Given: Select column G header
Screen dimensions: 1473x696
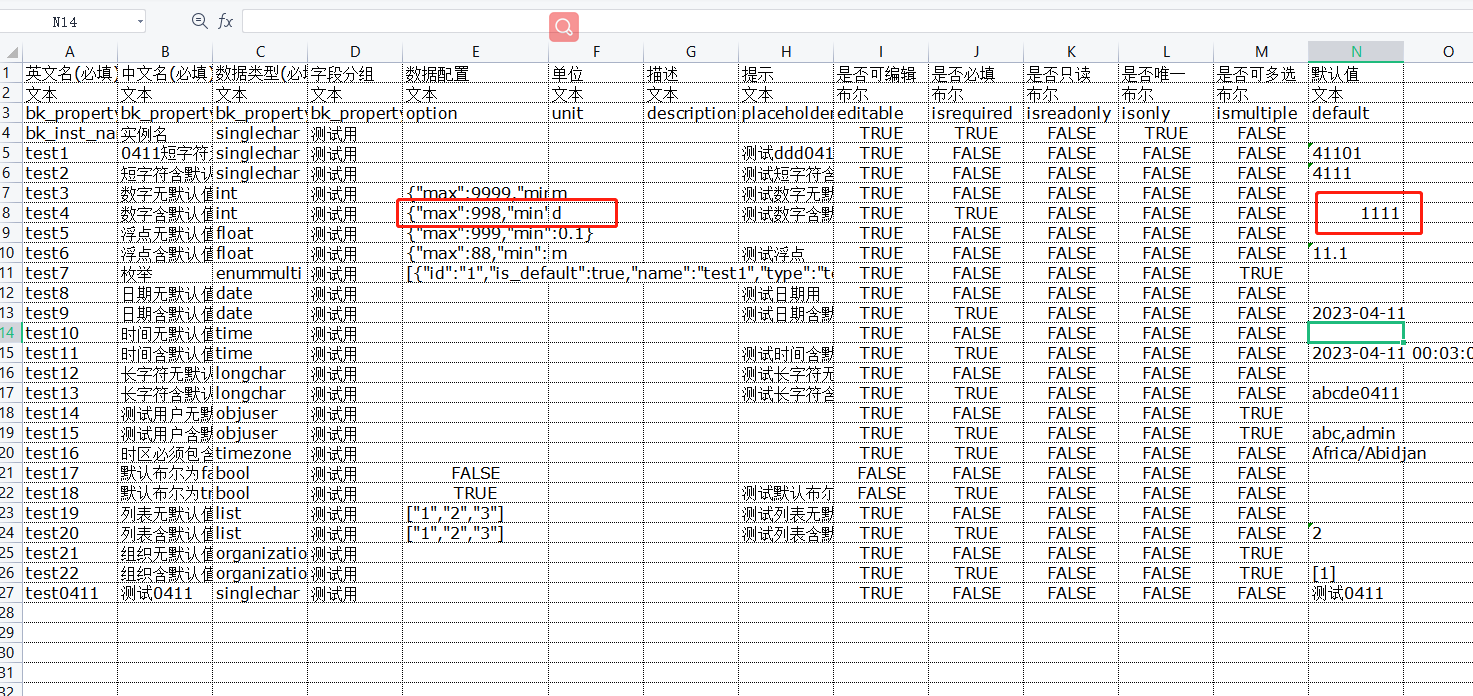Looking at the screenshot, I should pyautogui.click(x=691, y=52).
